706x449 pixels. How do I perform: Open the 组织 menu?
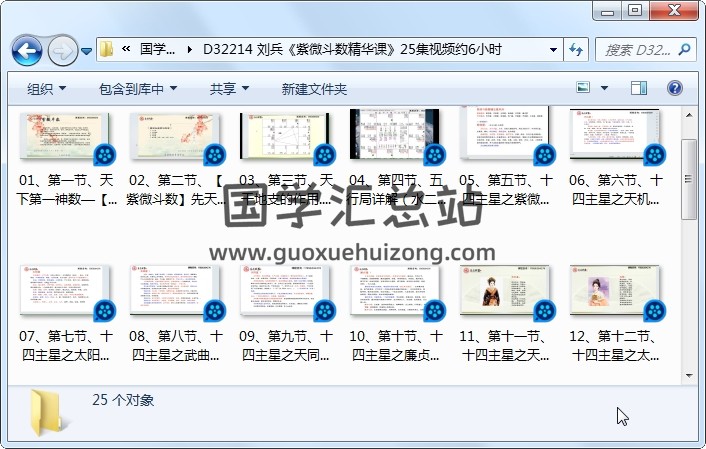[47, 89]
